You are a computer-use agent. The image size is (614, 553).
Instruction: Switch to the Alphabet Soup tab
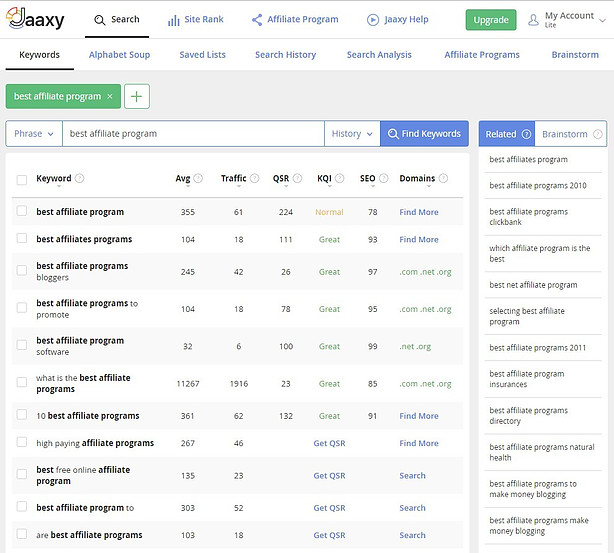119,55
